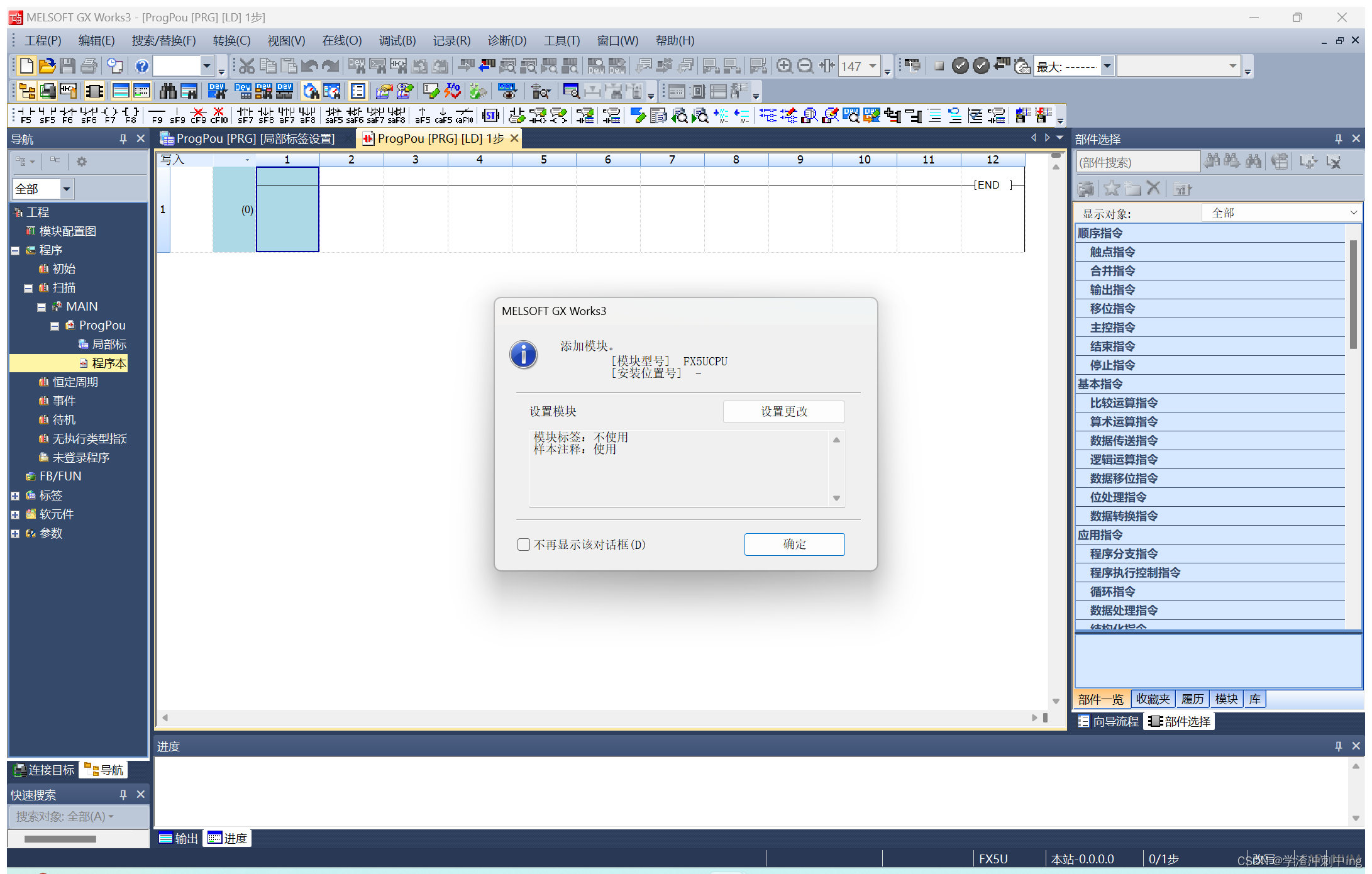
Task: Click the Zoom in magnifier icon
Action: coord(784,66)
